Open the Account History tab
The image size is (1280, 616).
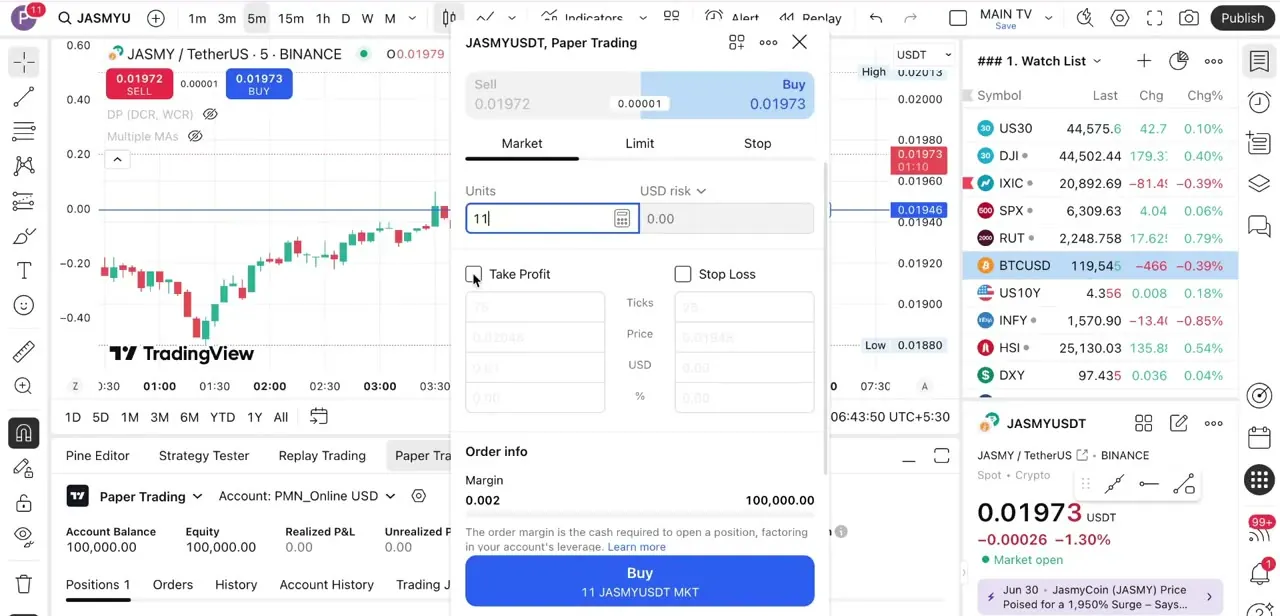click(327, 584)
